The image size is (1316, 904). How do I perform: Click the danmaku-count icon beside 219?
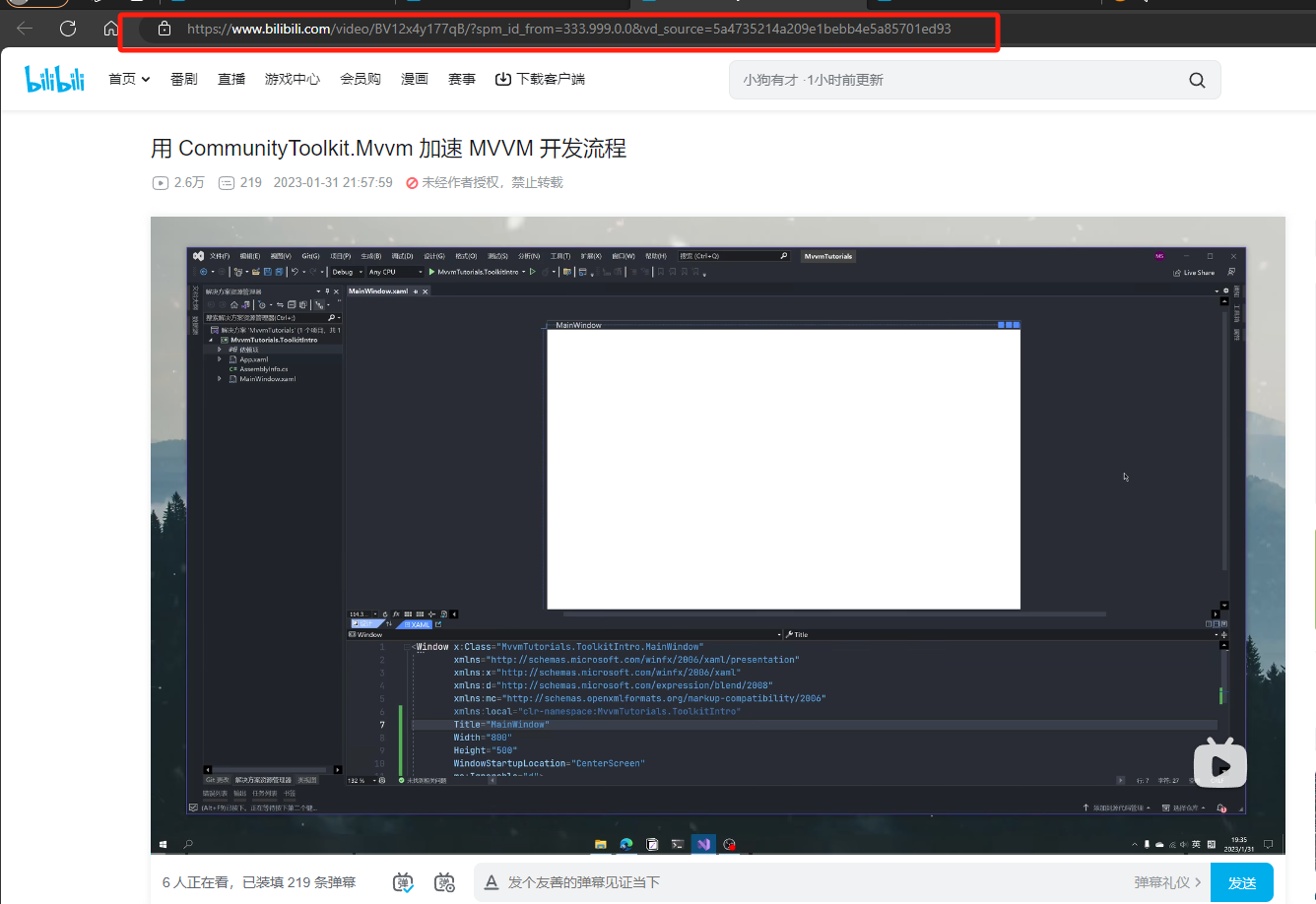click(226, 182)
